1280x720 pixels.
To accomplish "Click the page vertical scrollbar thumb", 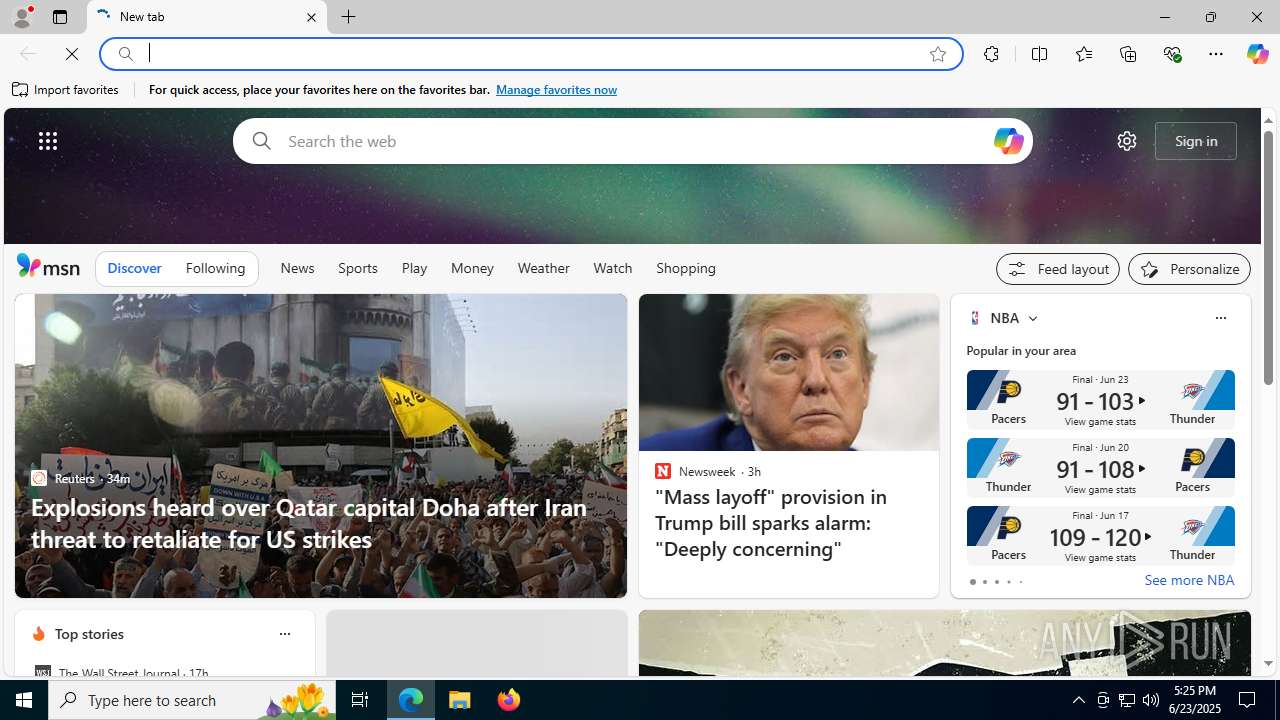I will pos(1268,258).
